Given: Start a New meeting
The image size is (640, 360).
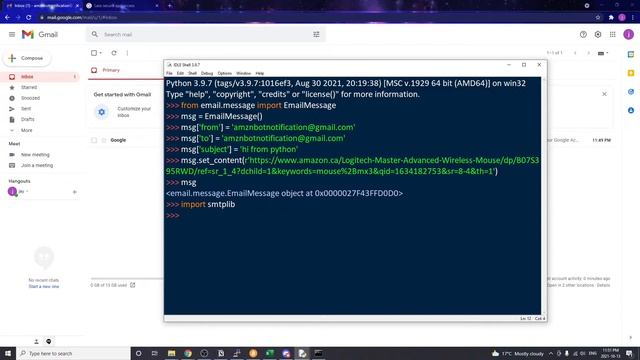Looking at the screenshot, I should pos(35,155).
